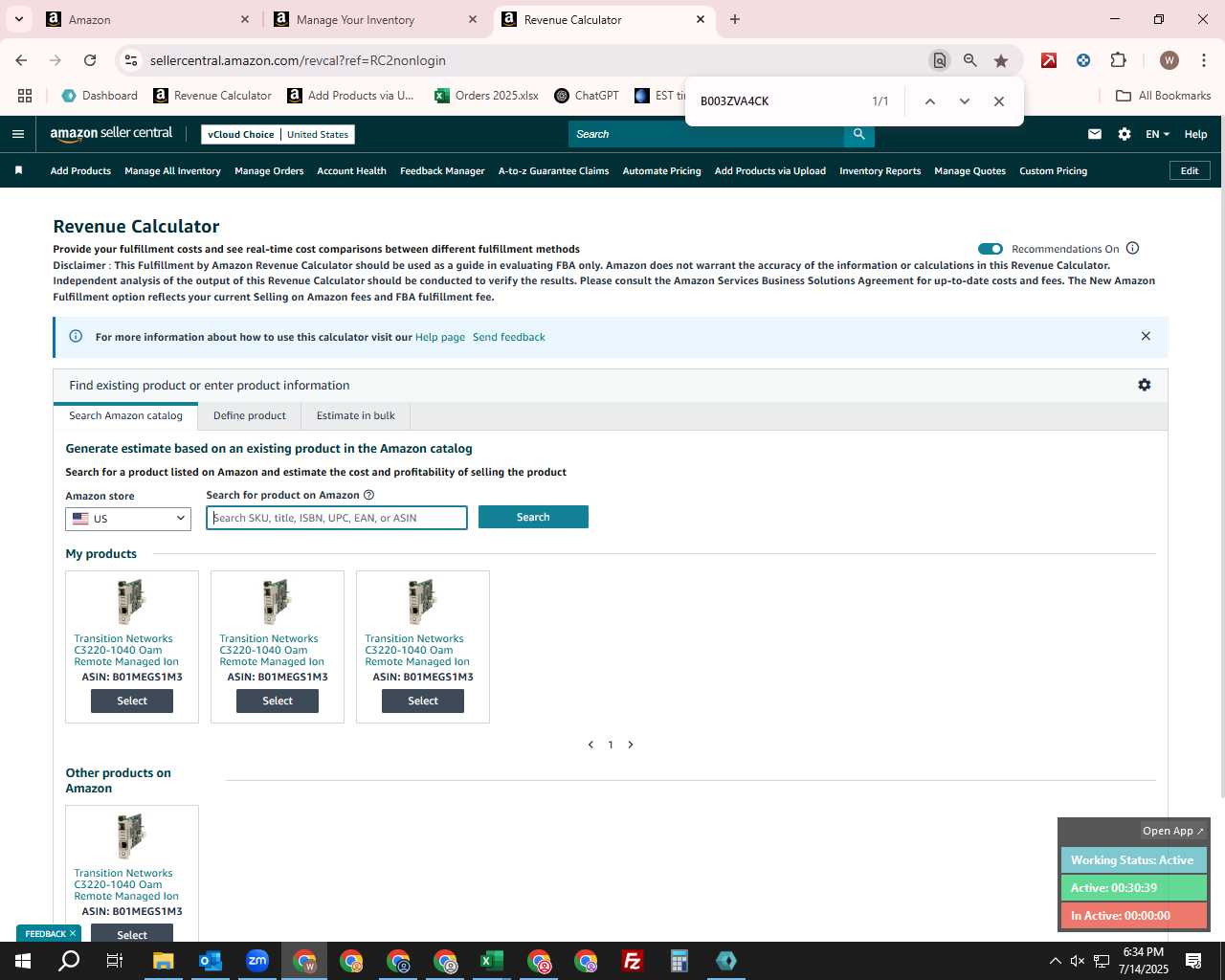Screen dimensions: 1225x980
Task: Open FileZilla from the taskbar
Action: pos(633,961)
